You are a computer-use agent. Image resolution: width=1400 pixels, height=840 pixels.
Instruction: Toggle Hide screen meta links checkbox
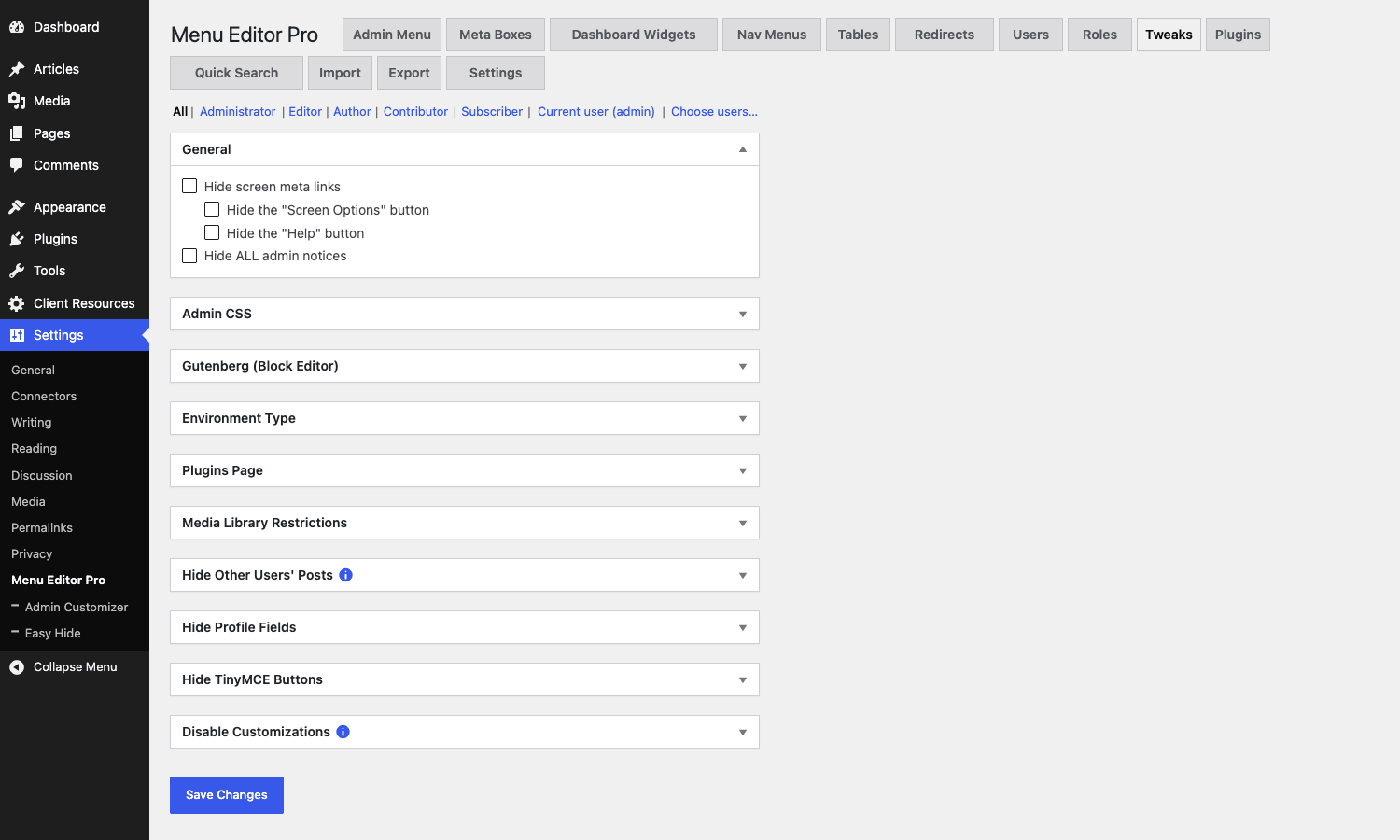pos(189,186)
